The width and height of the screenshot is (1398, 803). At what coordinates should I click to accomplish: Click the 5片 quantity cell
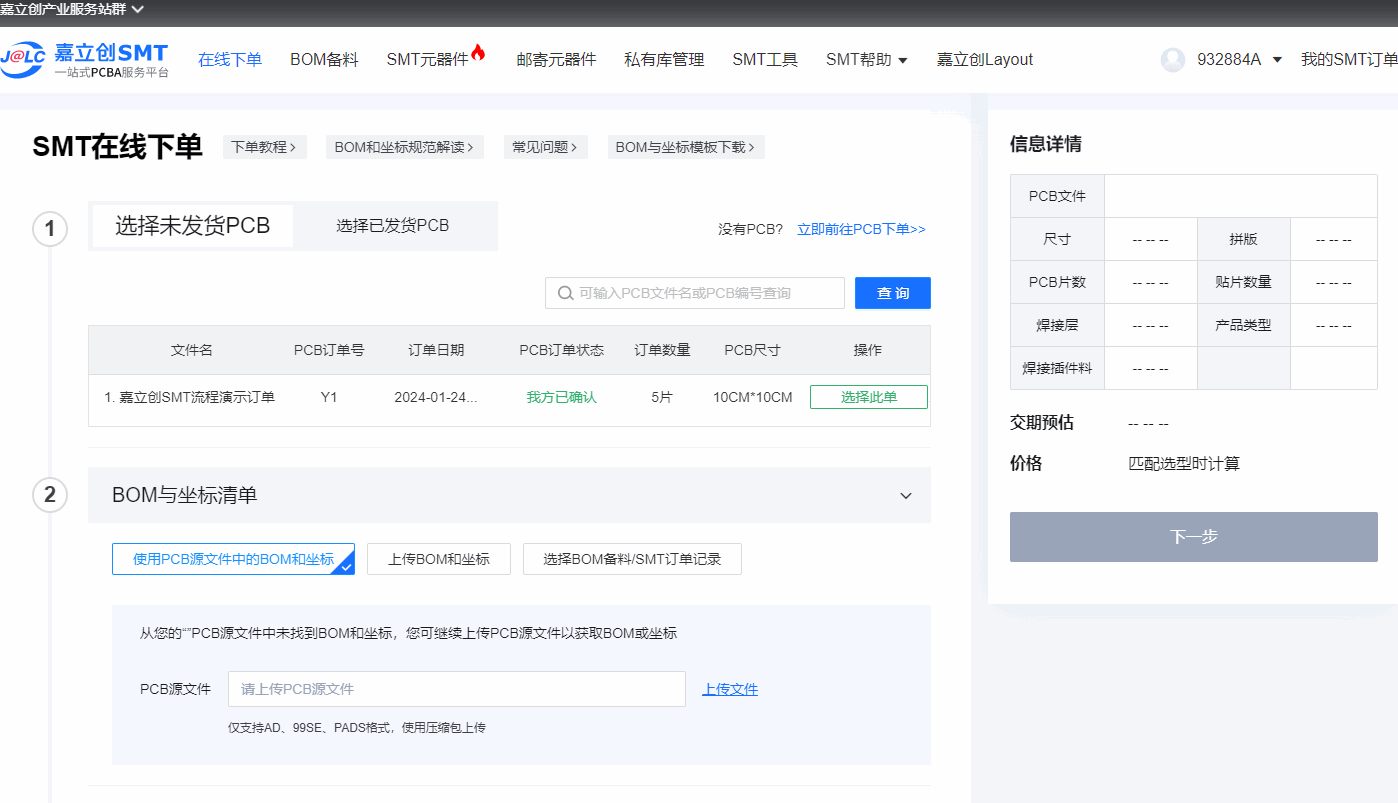[662, 397]
